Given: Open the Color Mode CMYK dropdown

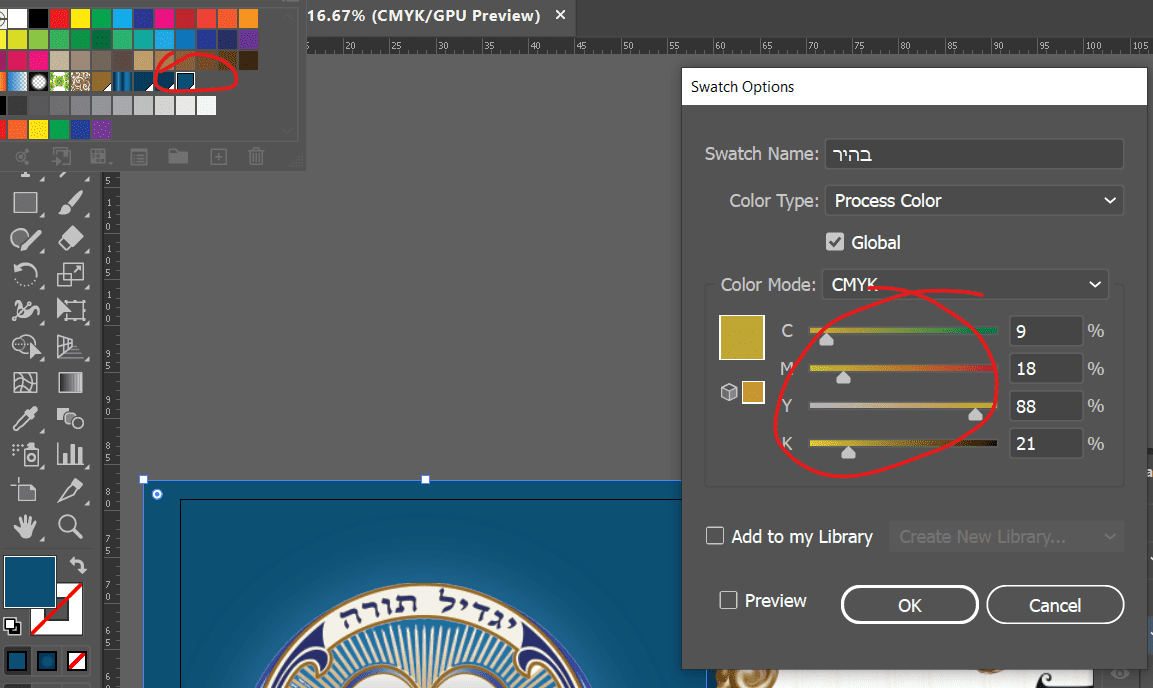Looking at the screenshot, I should point(965,284).
